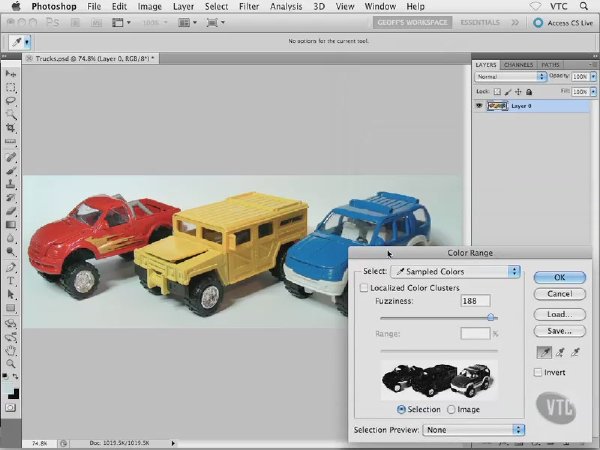Choose the Eyedropper sampler in Color Range
This screenshot has width=600, height=450.
(x=545, y=352)
